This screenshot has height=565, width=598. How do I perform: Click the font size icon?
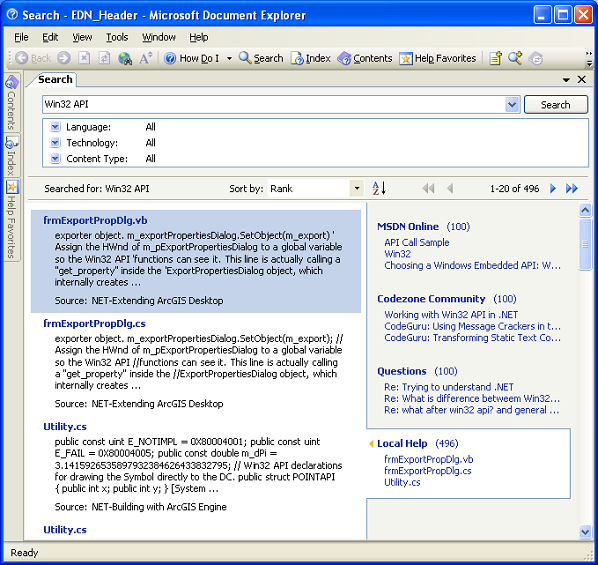coord(145,58)
